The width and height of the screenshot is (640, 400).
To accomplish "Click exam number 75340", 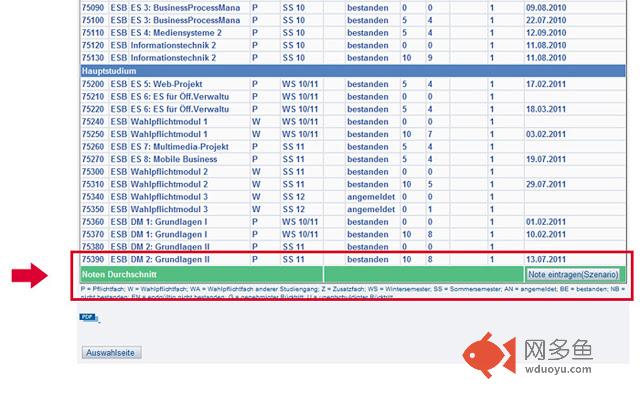I will click(x=93, y=197).
